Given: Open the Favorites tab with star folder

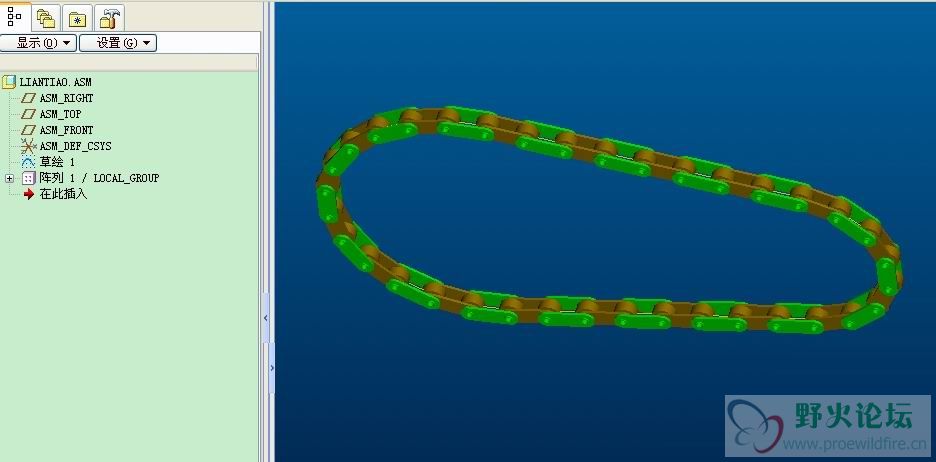Looking at the screenshot, I should tap(78, 18).
